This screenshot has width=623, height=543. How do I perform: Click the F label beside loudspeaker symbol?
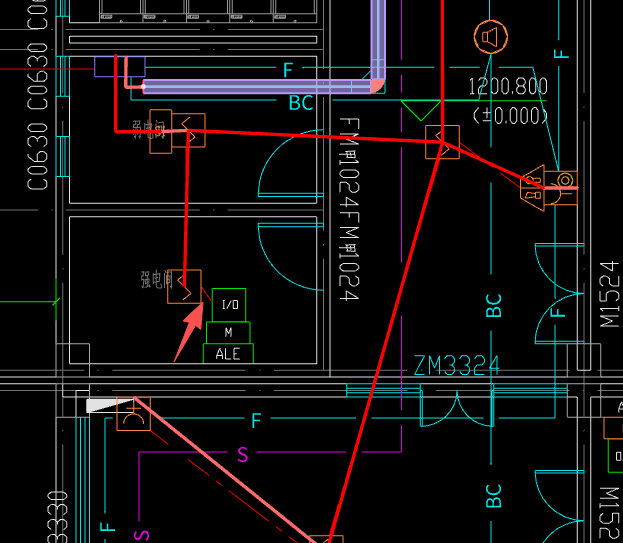point(561,54)
